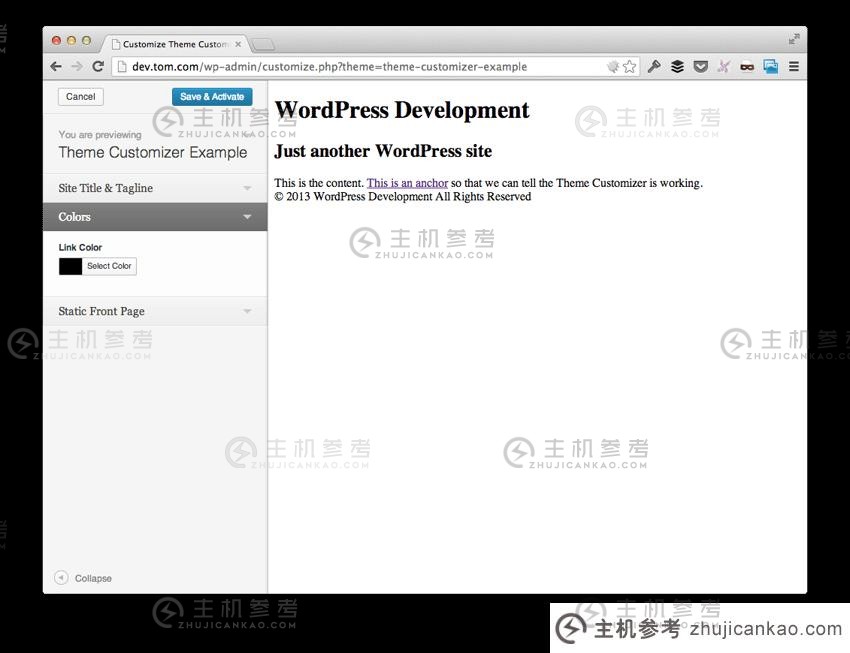
Task: Click the Select Color button
Action: tap(109, 266)
